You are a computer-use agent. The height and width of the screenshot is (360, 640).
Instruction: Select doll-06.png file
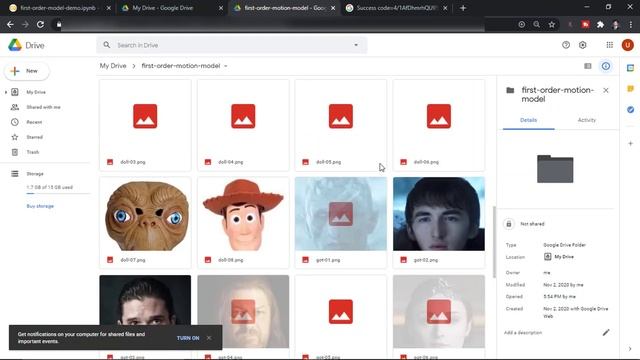click(x=439, y=125)
